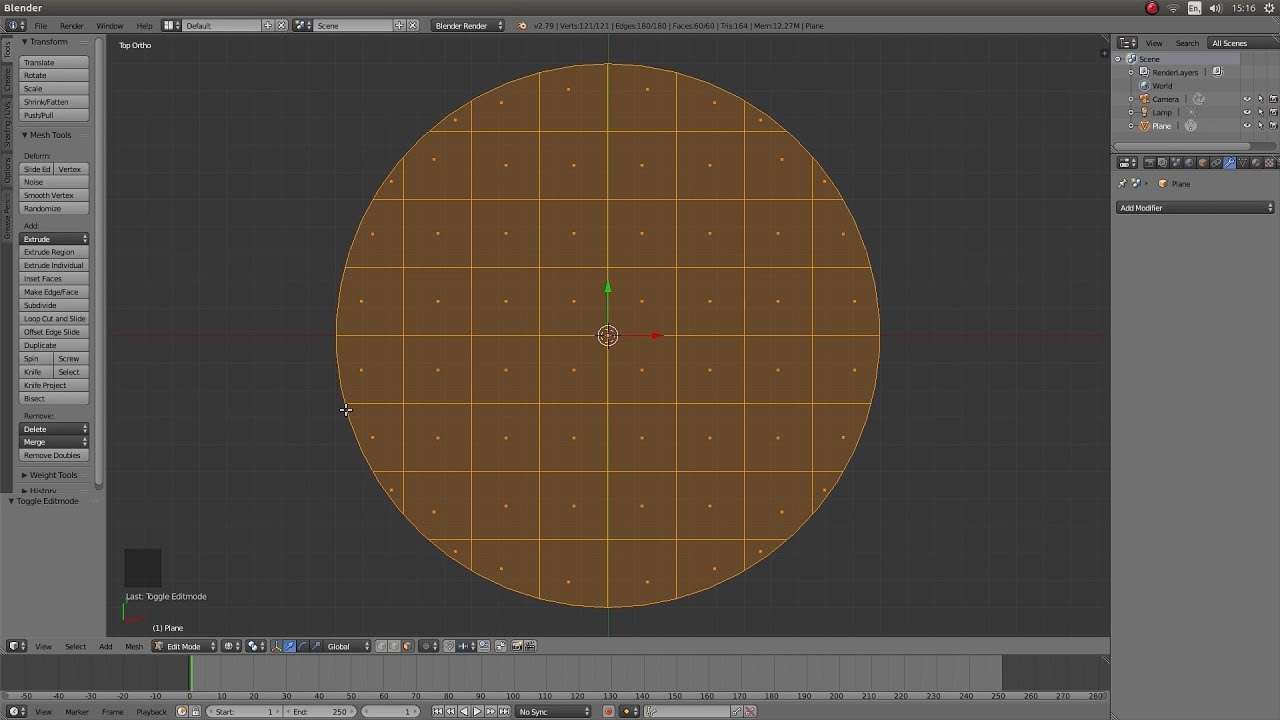
Task: Click the Subdivide button
Action: (55, 305)
